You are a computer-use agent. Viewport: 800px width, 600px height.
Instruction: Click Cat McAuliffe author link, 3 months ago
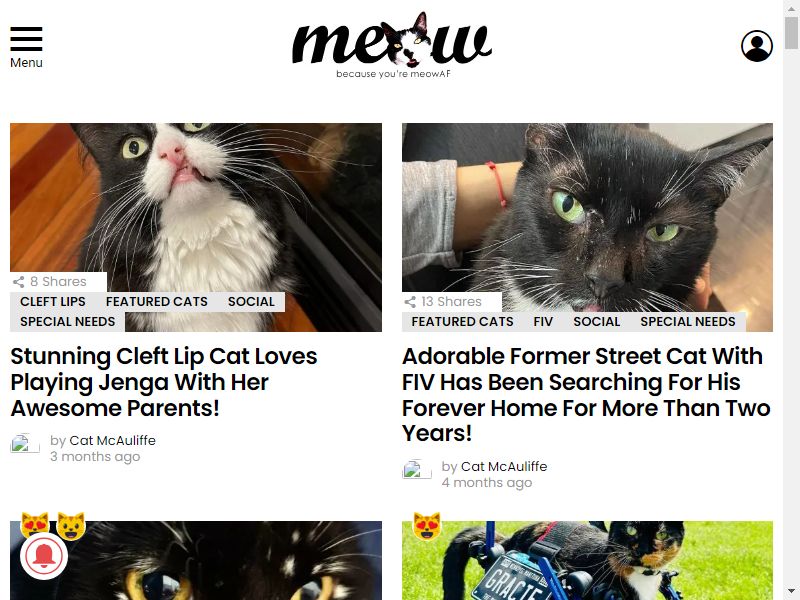112,440
